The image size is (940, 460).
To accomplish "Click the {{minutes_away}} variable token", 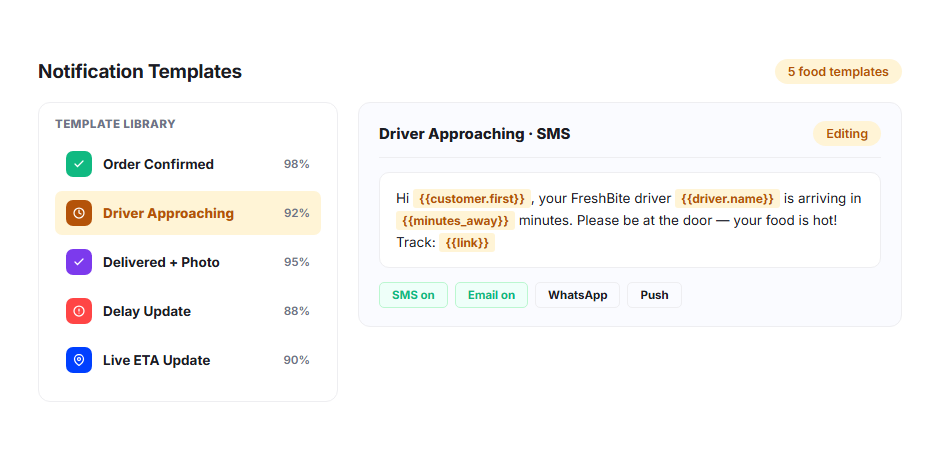I will [x=455, y=221].
